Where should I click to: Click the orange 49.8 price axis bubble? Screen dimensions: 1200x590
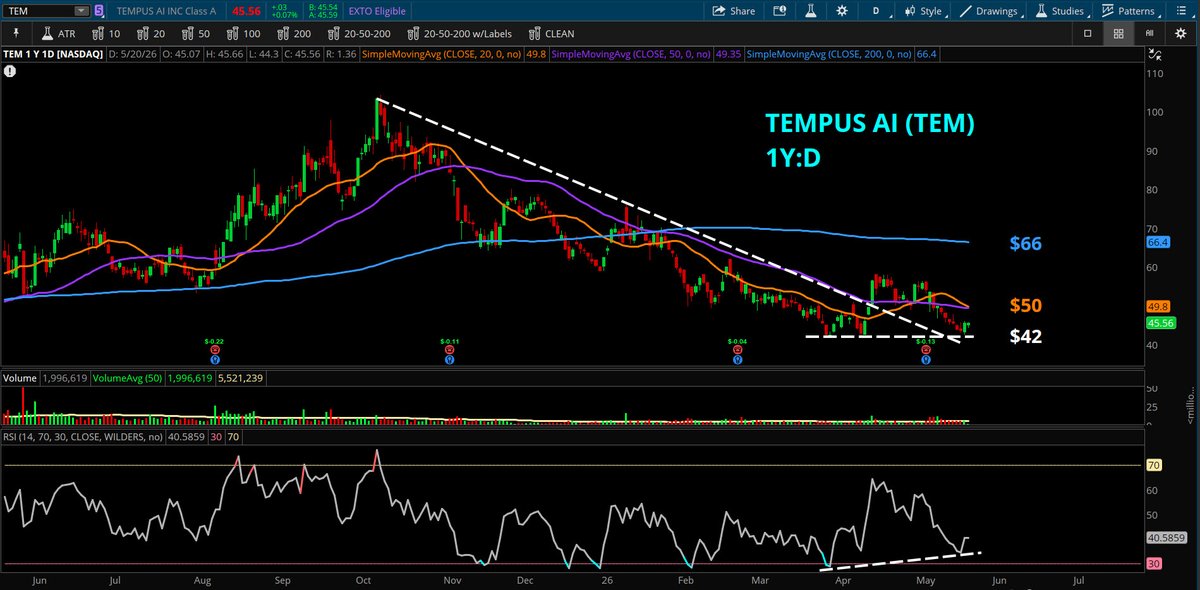coord(1158,307)
